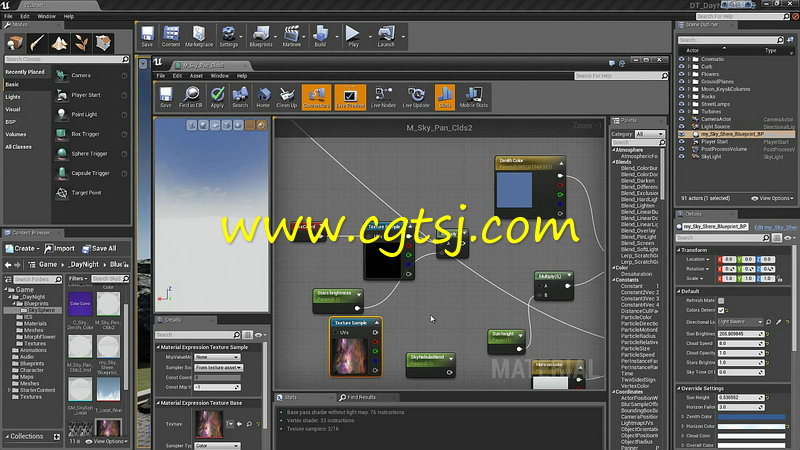Screen dimensions: 800x450
Task: Click the Mobile Stats toolbar icon
Action: point(473,97)
